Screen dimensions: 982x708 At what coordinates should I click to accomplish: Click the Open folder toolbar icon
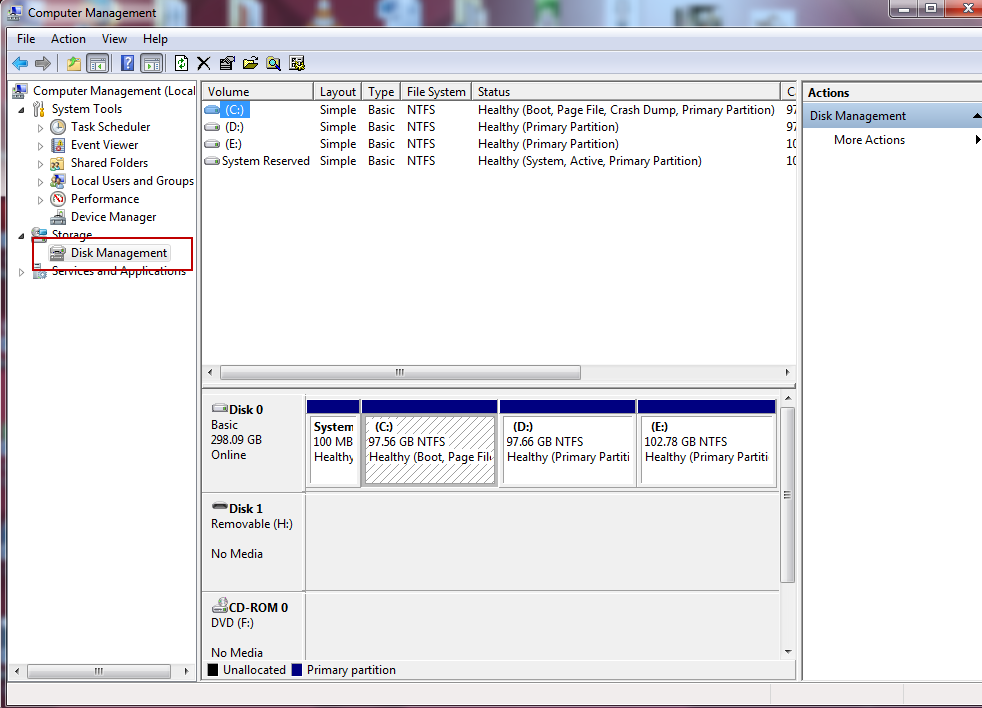click(x=249, y=62)
